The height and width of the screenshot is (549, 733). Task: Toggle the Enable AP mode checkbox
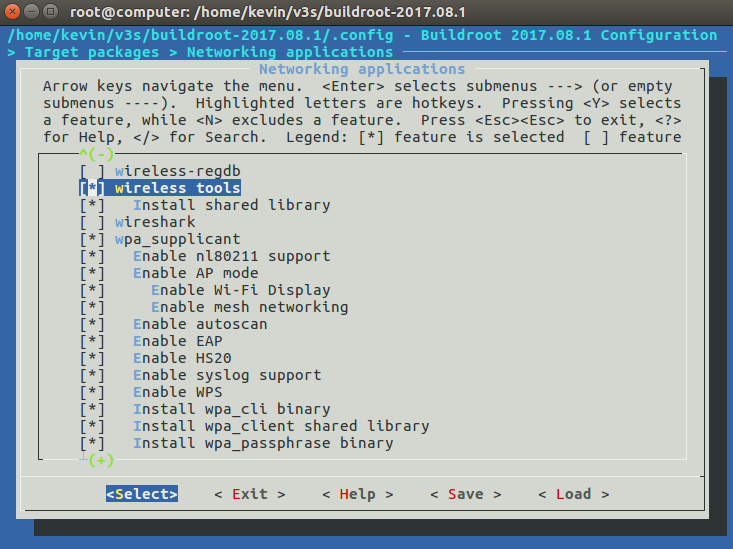click(92, 273)
